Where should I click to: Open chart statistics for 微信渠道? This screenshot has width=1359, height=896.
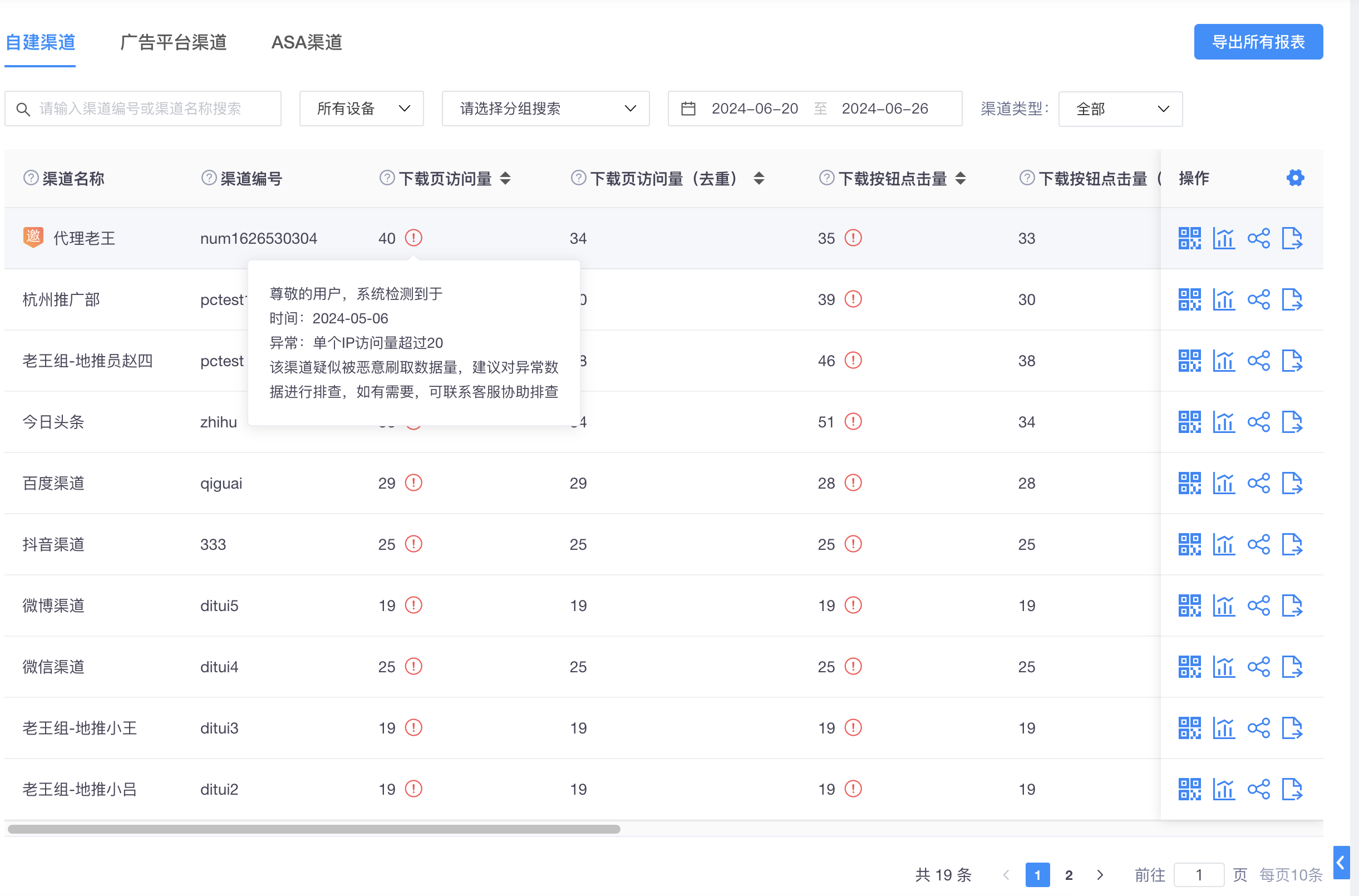[x=1224, y=666]
